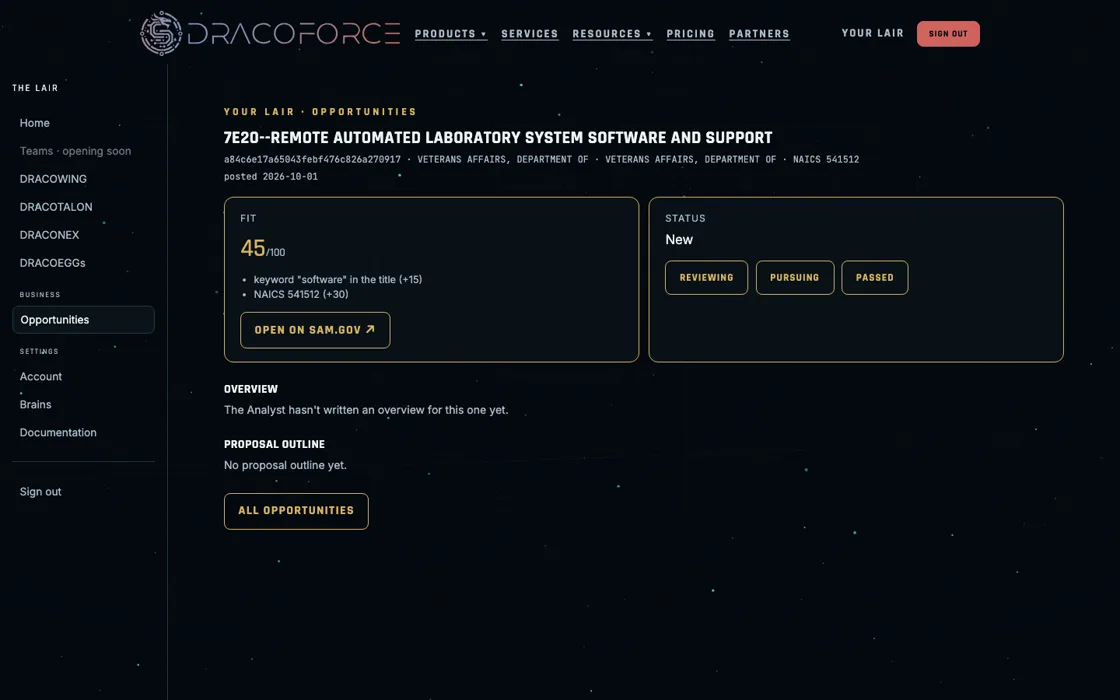Mark the opportunity as Pursuing

pos(794,277)
